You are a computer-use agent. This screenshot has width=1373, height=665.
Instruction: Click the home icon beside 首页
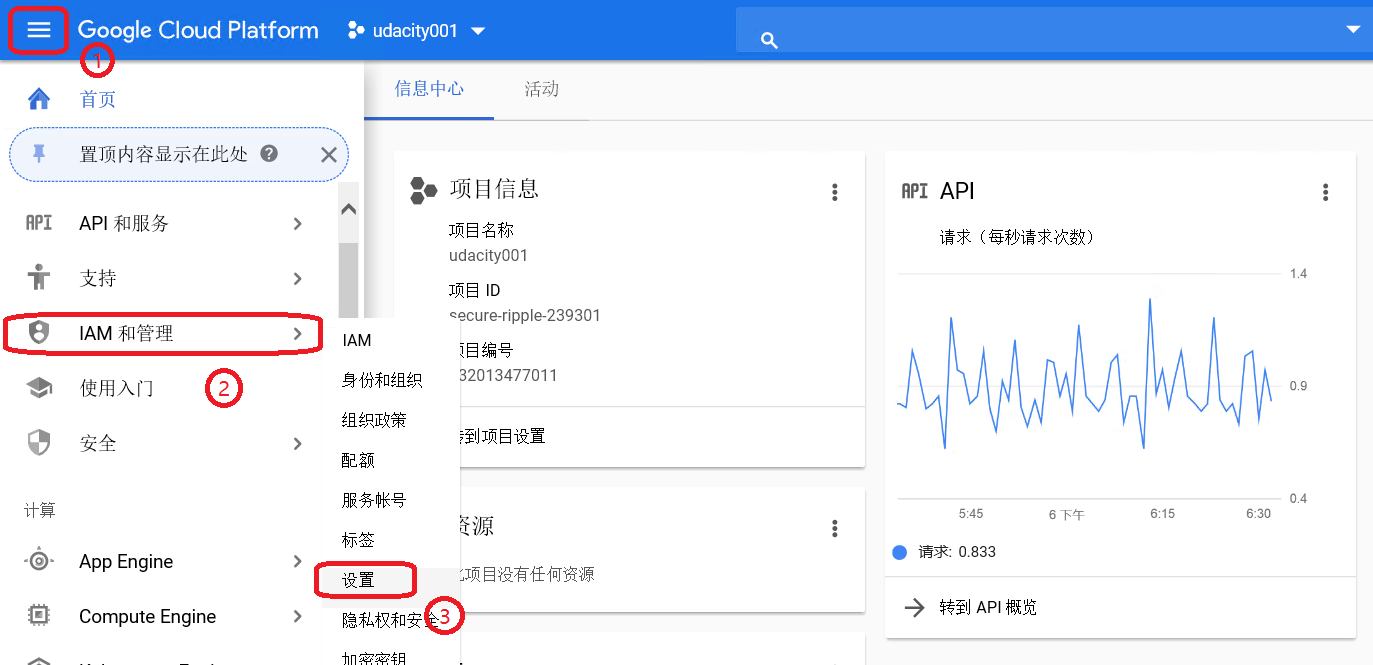point(38,99)
